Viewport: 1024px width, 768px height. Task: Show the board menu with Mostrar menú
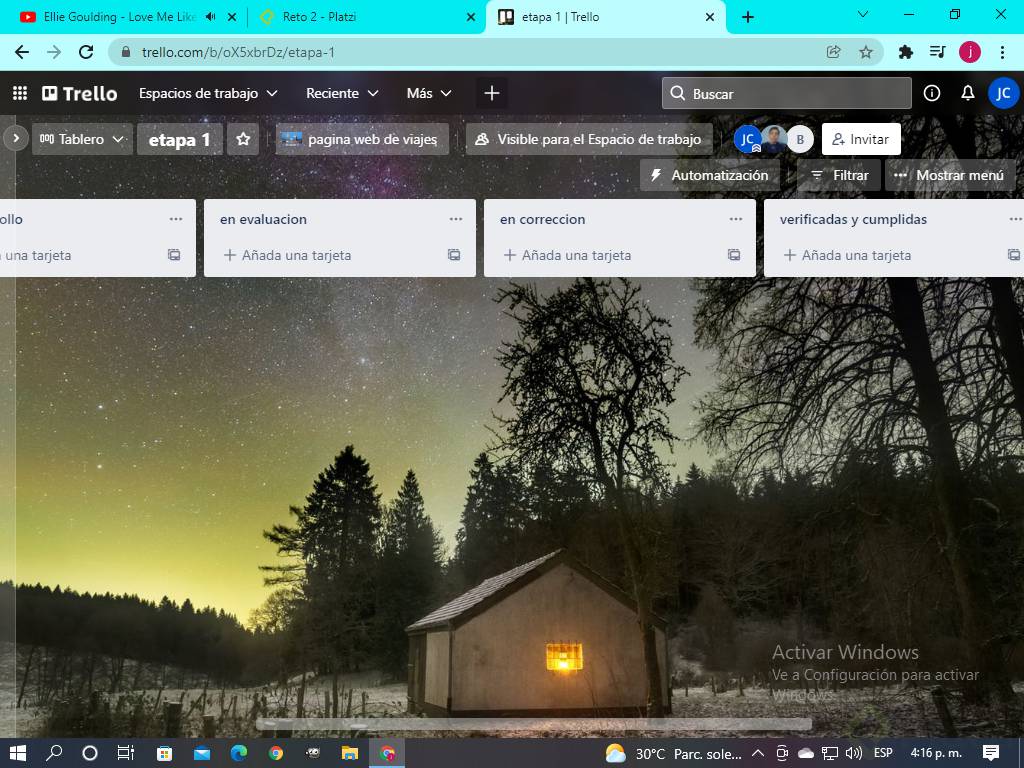[950, 175]
